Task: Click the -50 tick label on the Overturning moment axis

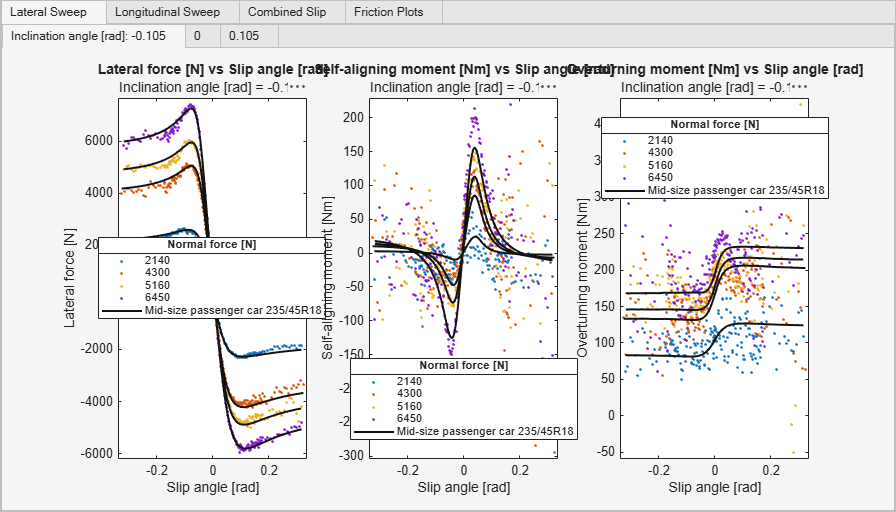Action: (x=605, y=451)
